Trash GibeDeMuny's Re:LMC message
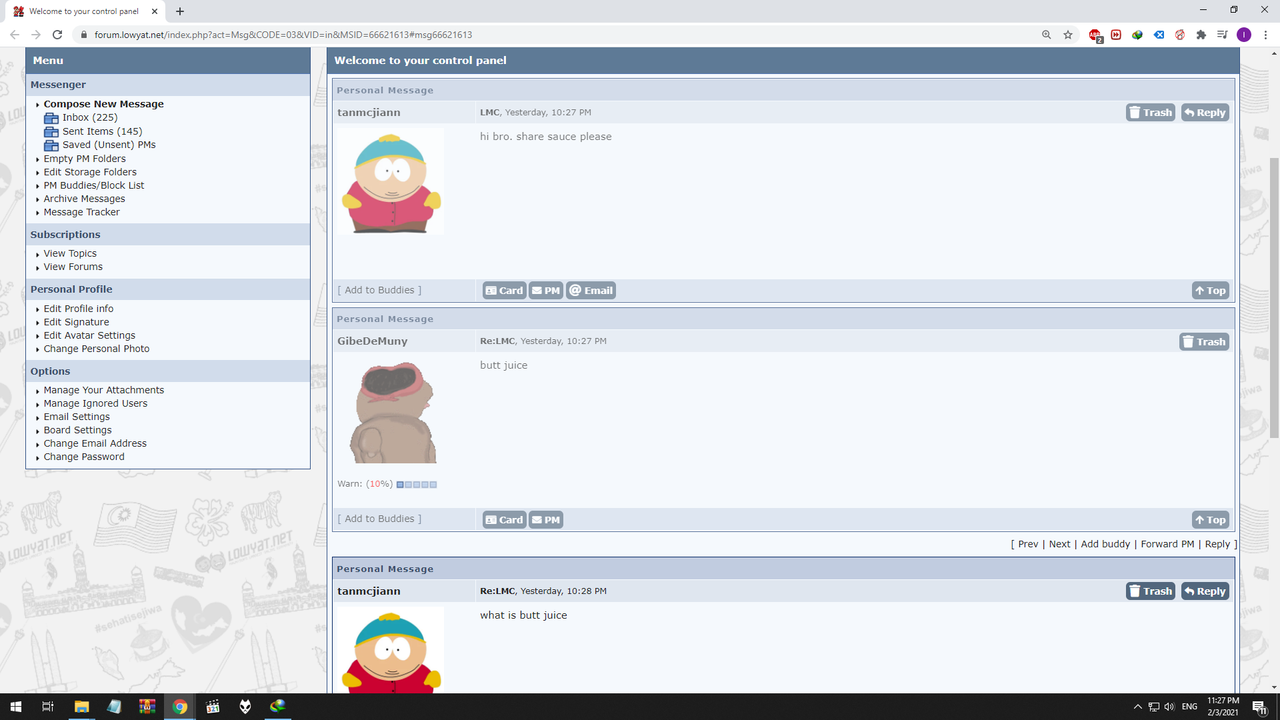Image resolution: width=1280 pixels, height=720 pixels. pyautogui.click(x=1204, y=342)
